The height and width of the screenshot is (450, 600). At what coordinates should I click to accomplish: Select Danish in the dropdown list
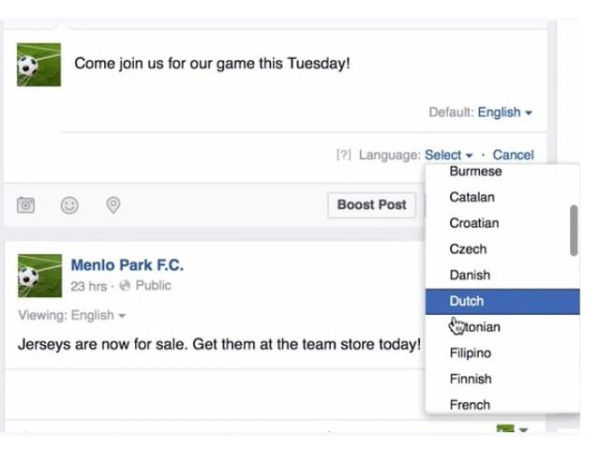coord(470,275)
